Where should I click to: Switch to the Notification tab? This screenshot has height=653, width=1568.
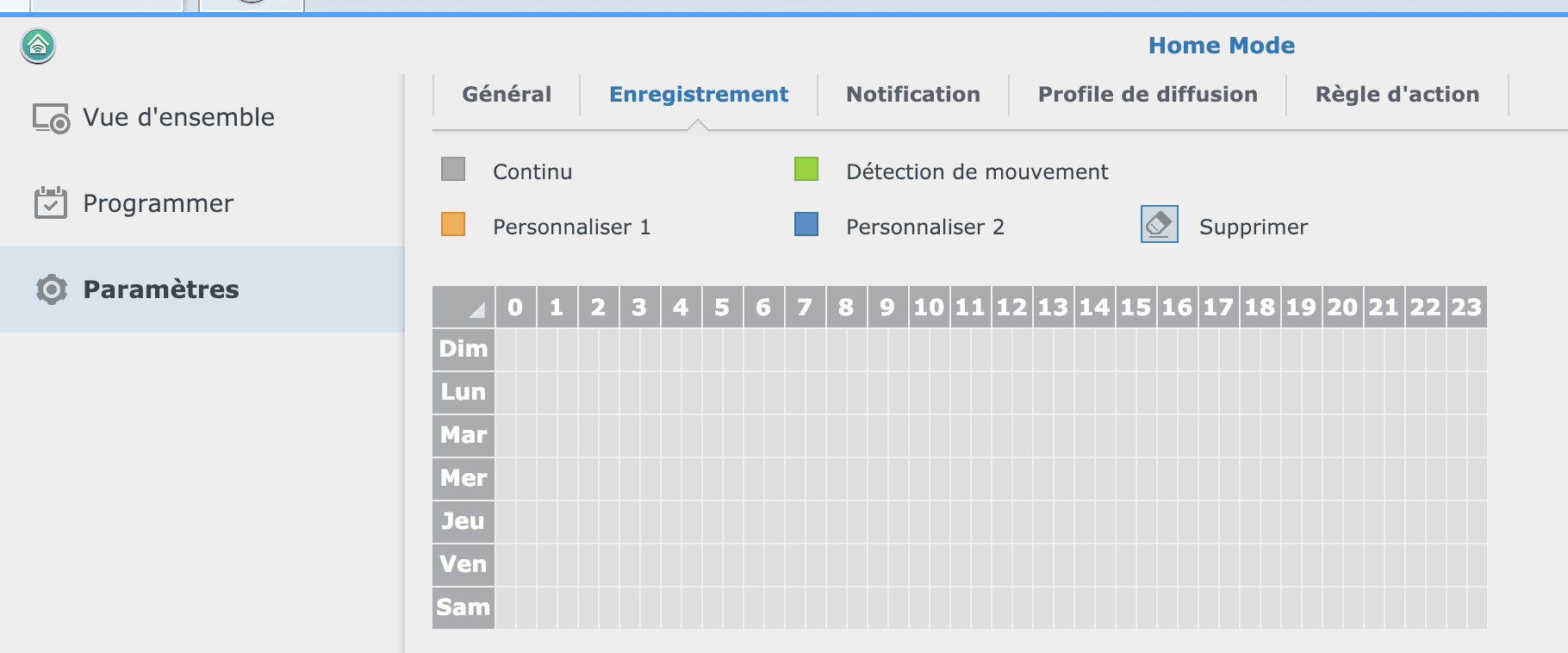pos(913,94)
